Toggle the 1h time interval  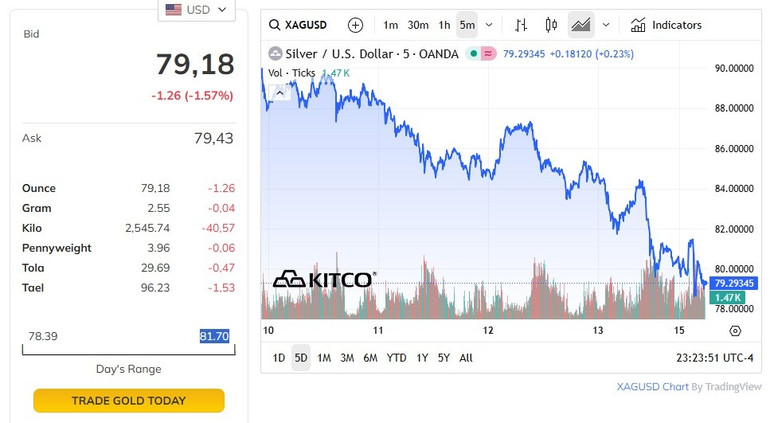click(445, 25)
